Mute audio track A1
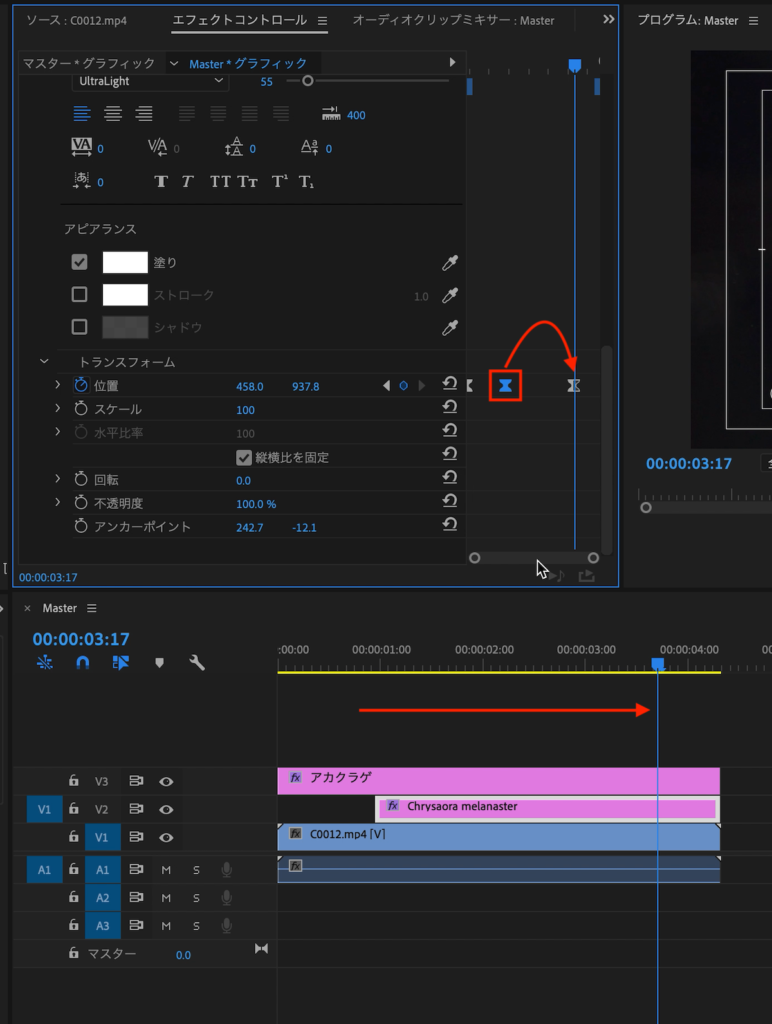This screenshot has height=1024, width=772. coord(166,870)
